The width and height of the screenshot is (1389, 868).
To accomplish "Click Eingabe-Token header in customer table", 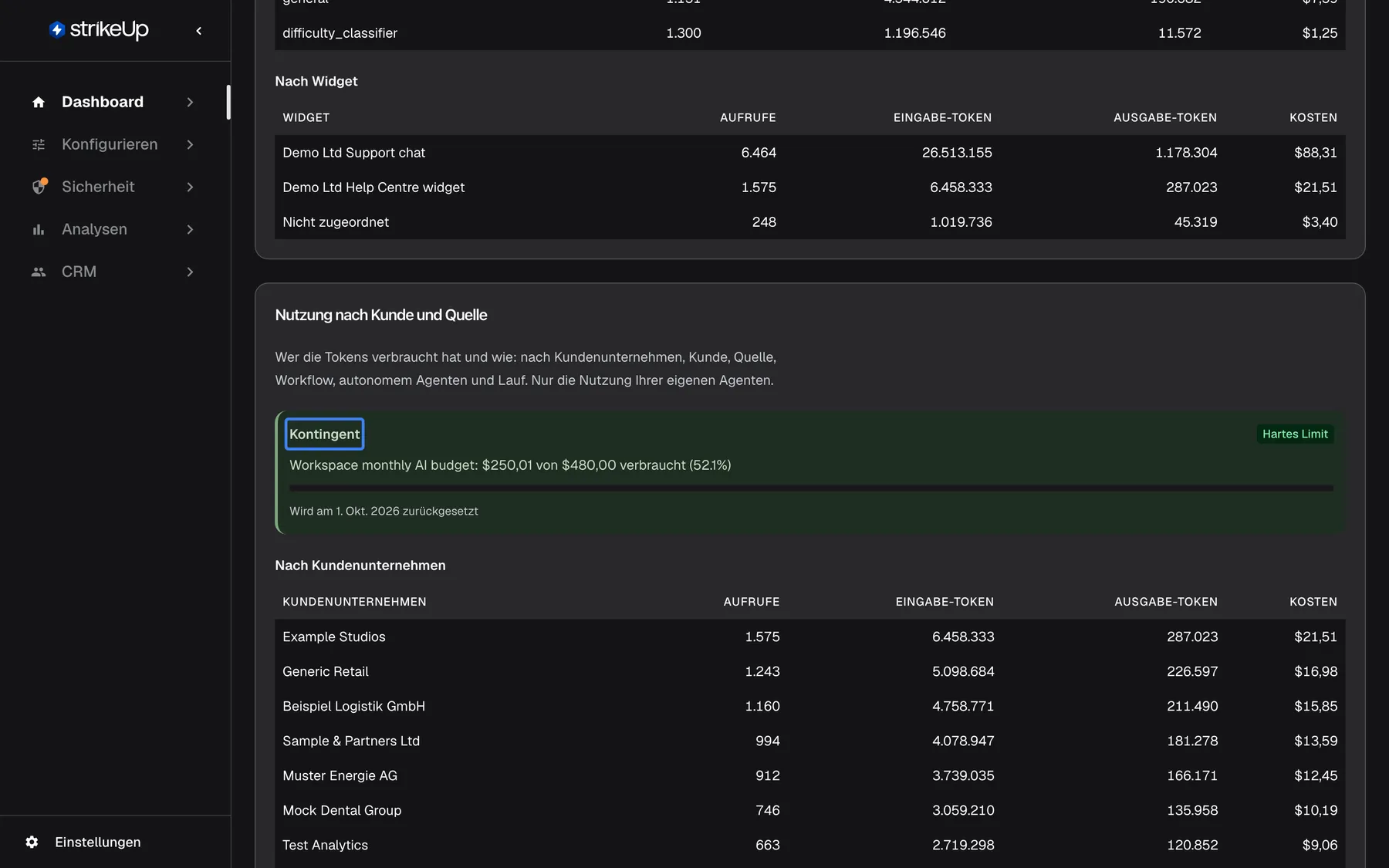I will [945, 601].
